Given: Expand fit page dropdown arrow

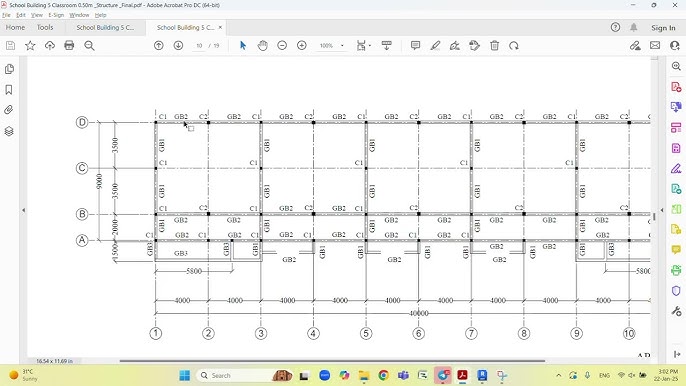Looking at the screenshot, I should tap(370, 46).
